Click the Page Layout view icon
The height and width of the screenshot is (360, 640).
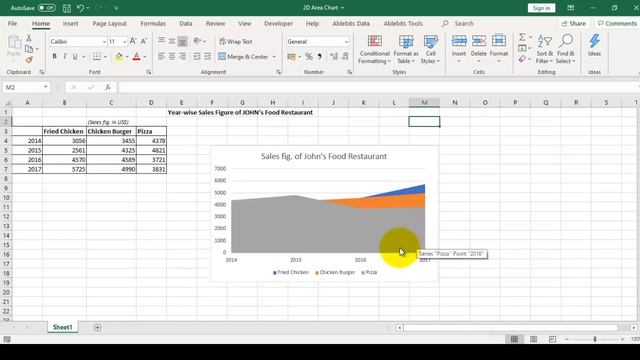point(533,339)
